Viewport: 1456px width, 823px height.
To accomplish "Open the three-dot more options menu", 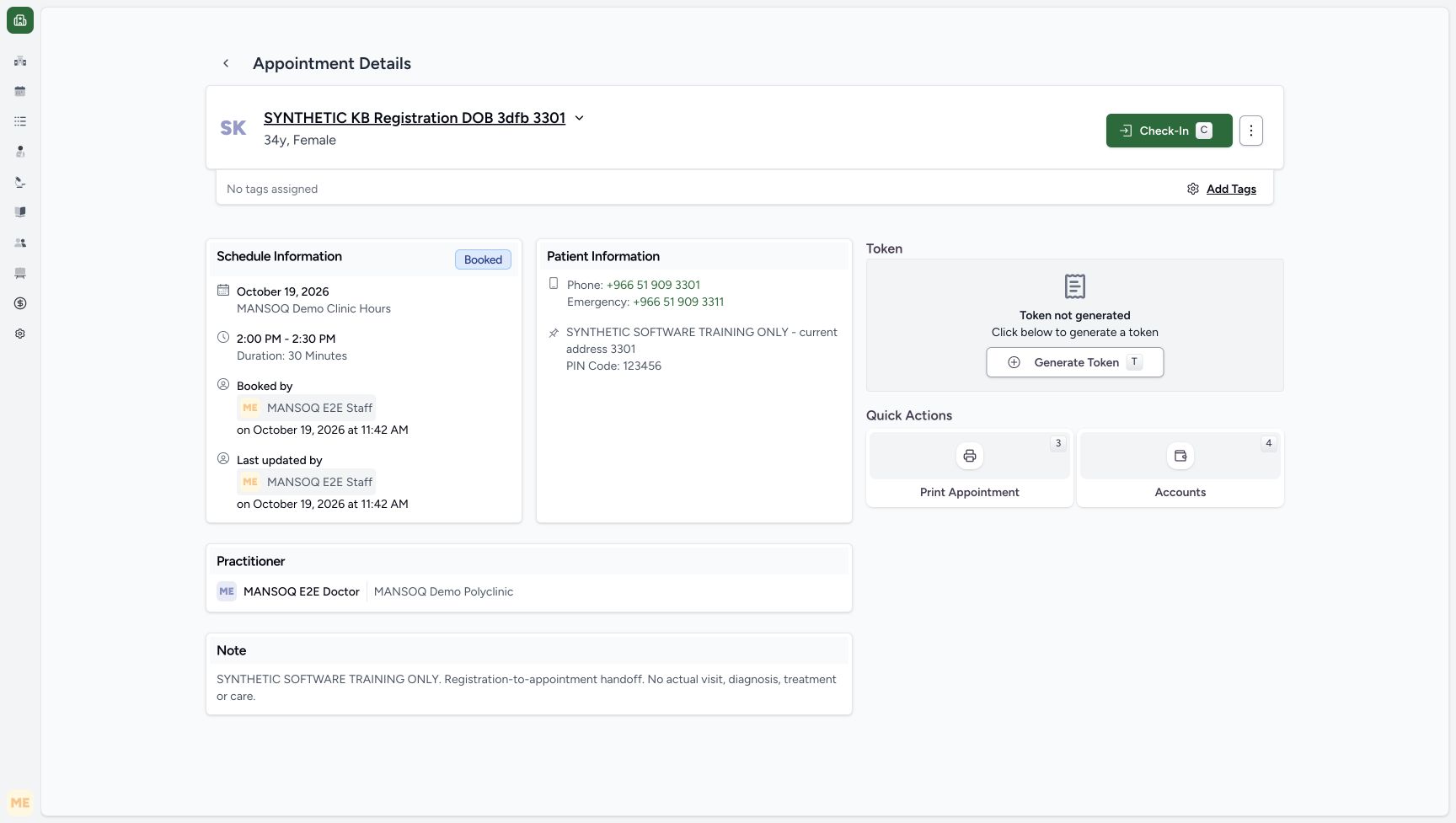I will tap(1251, 131).
